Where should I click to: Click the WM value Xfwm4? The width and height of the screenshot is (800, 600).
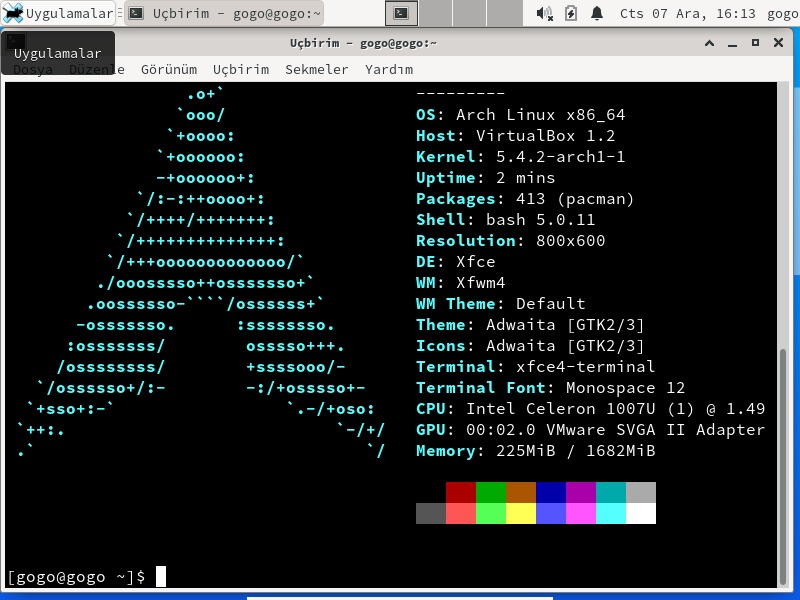click(x=481, y=283)
